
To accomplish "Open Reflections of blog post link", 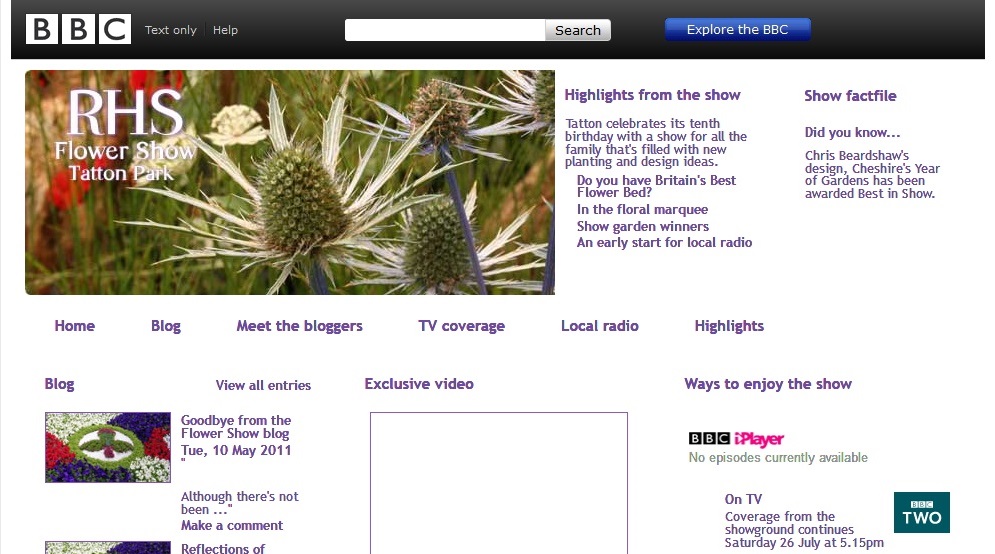I will tap(223, 548).
